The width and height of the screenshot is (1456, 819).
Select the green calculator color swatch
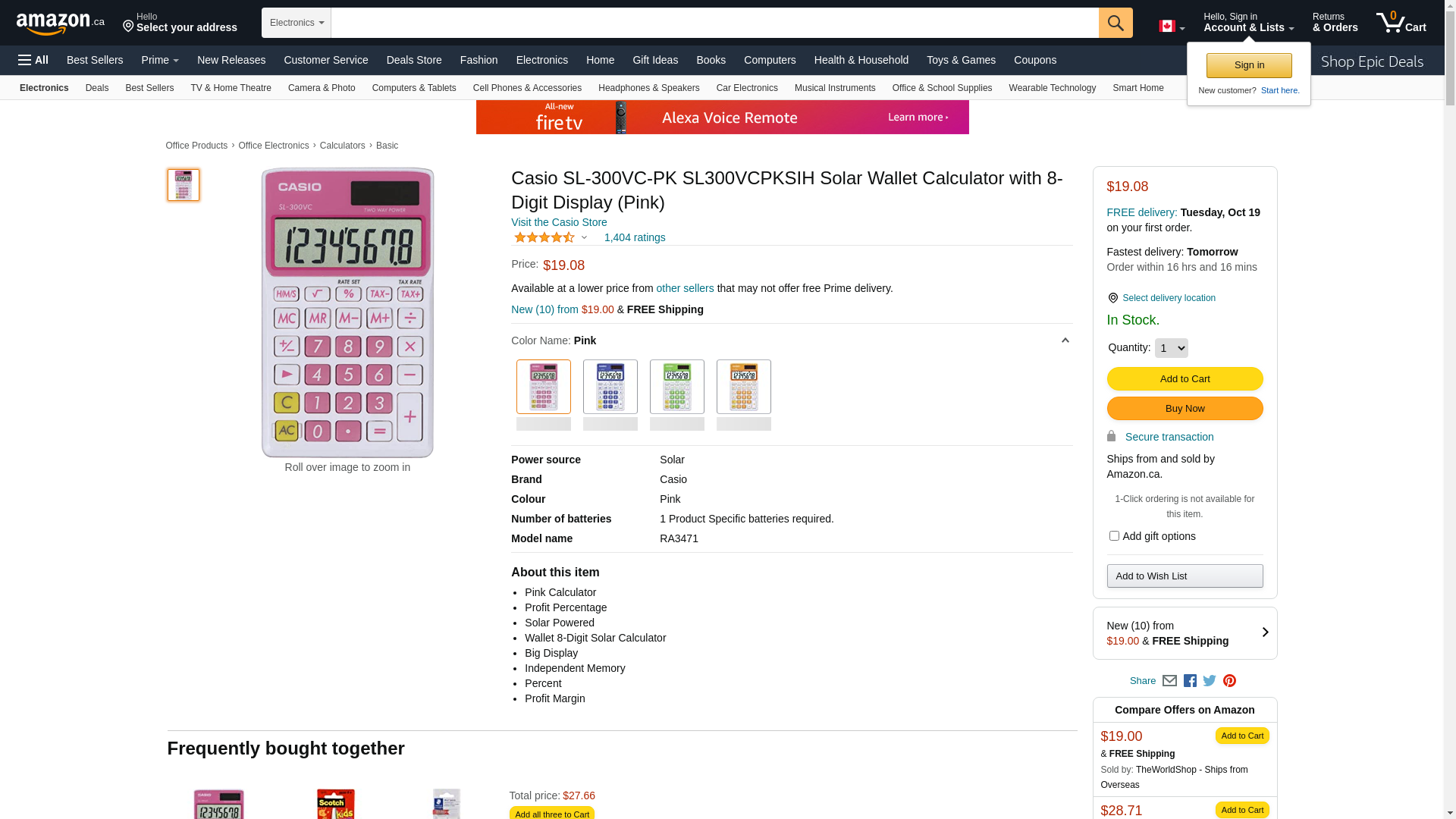tap(677, 387)
